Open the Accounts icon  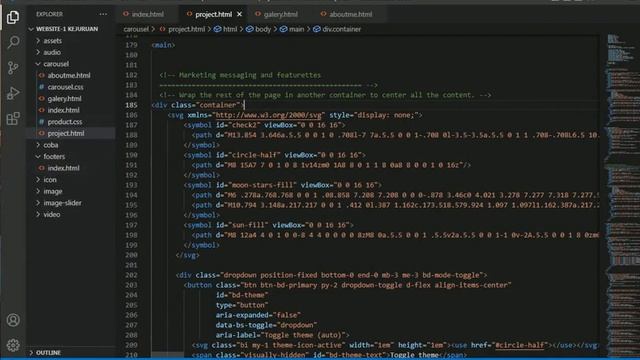point(13,320)
